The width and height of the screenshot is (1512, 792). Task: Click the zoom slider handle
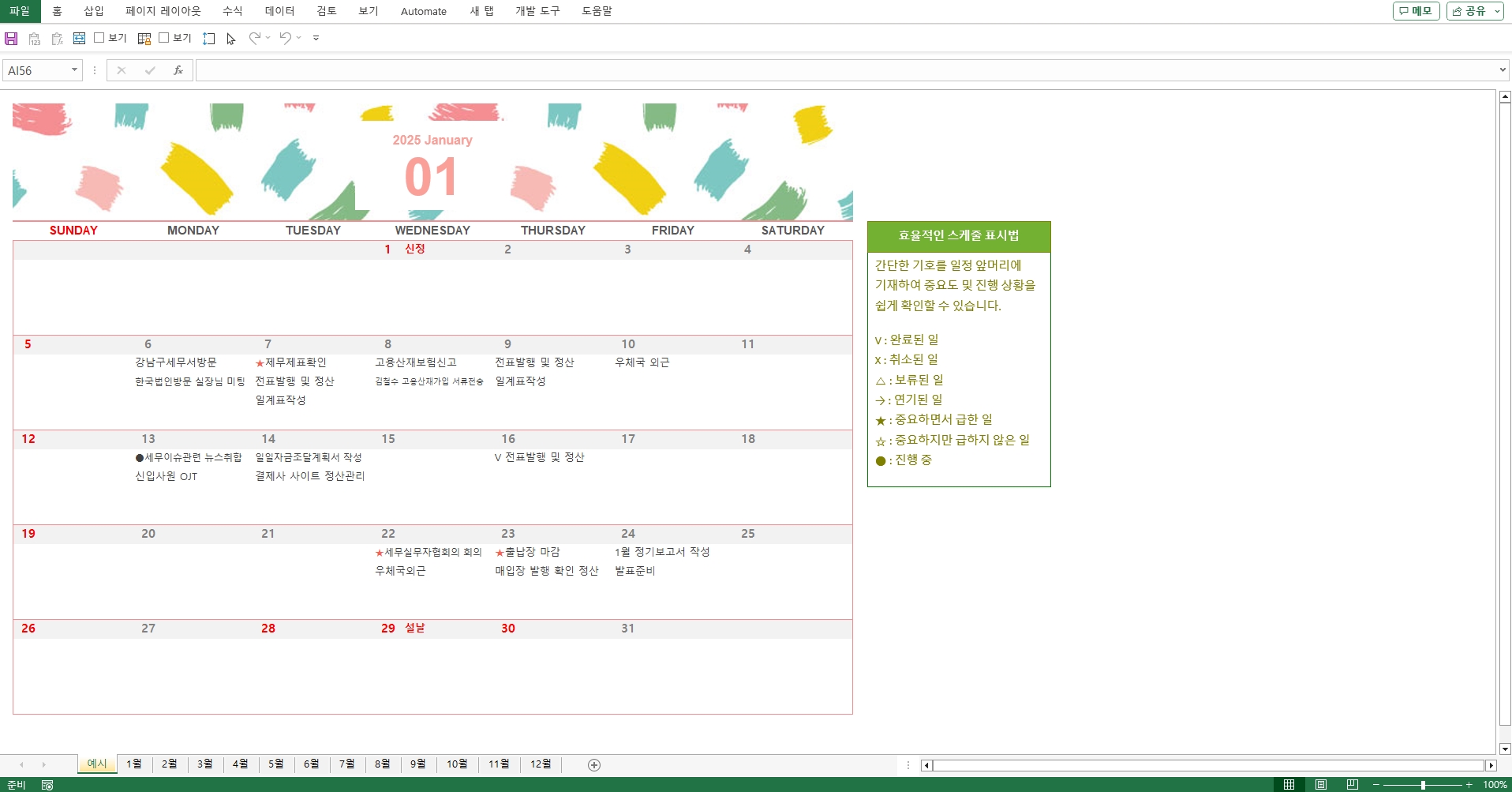coord(1423,784)
